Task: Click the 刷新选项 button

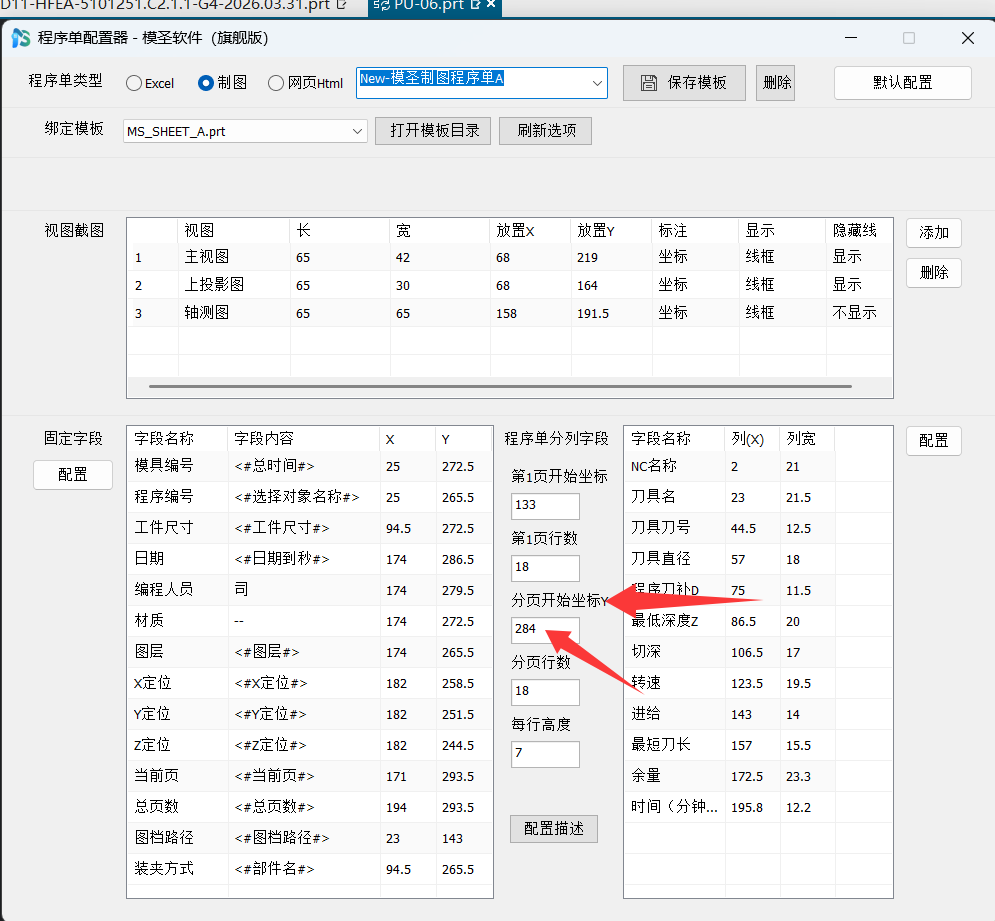Action: 546,131
